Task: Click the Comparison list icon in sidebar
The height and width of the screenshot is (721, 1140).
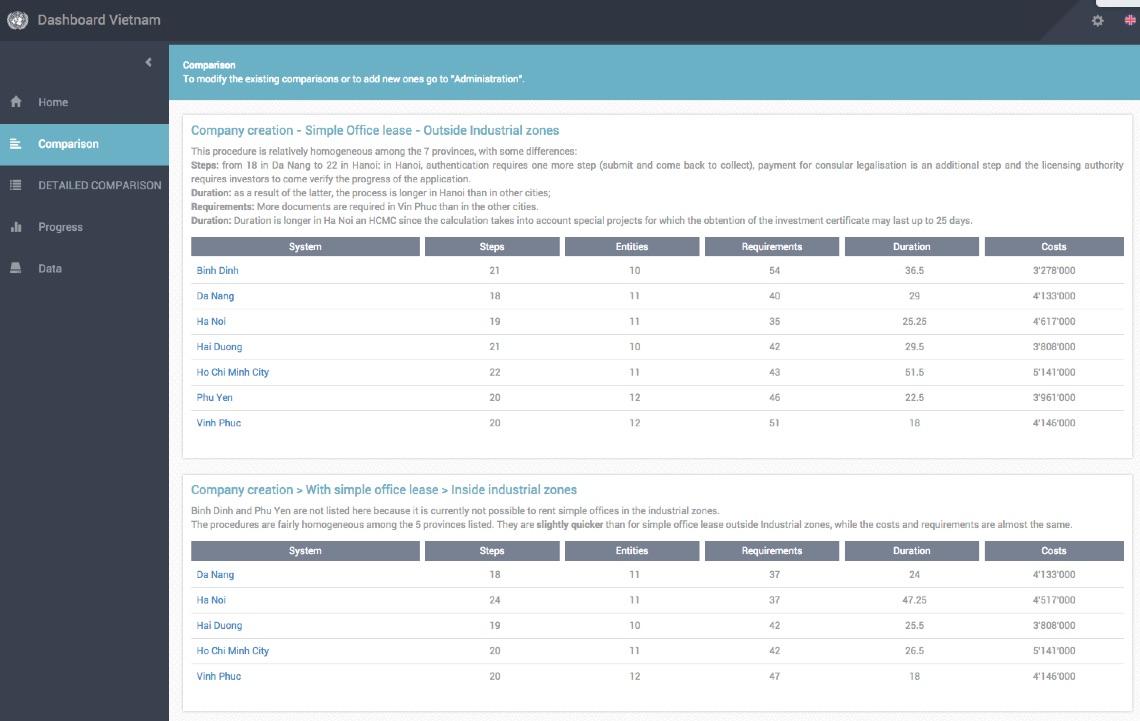Action: point(16,144)
